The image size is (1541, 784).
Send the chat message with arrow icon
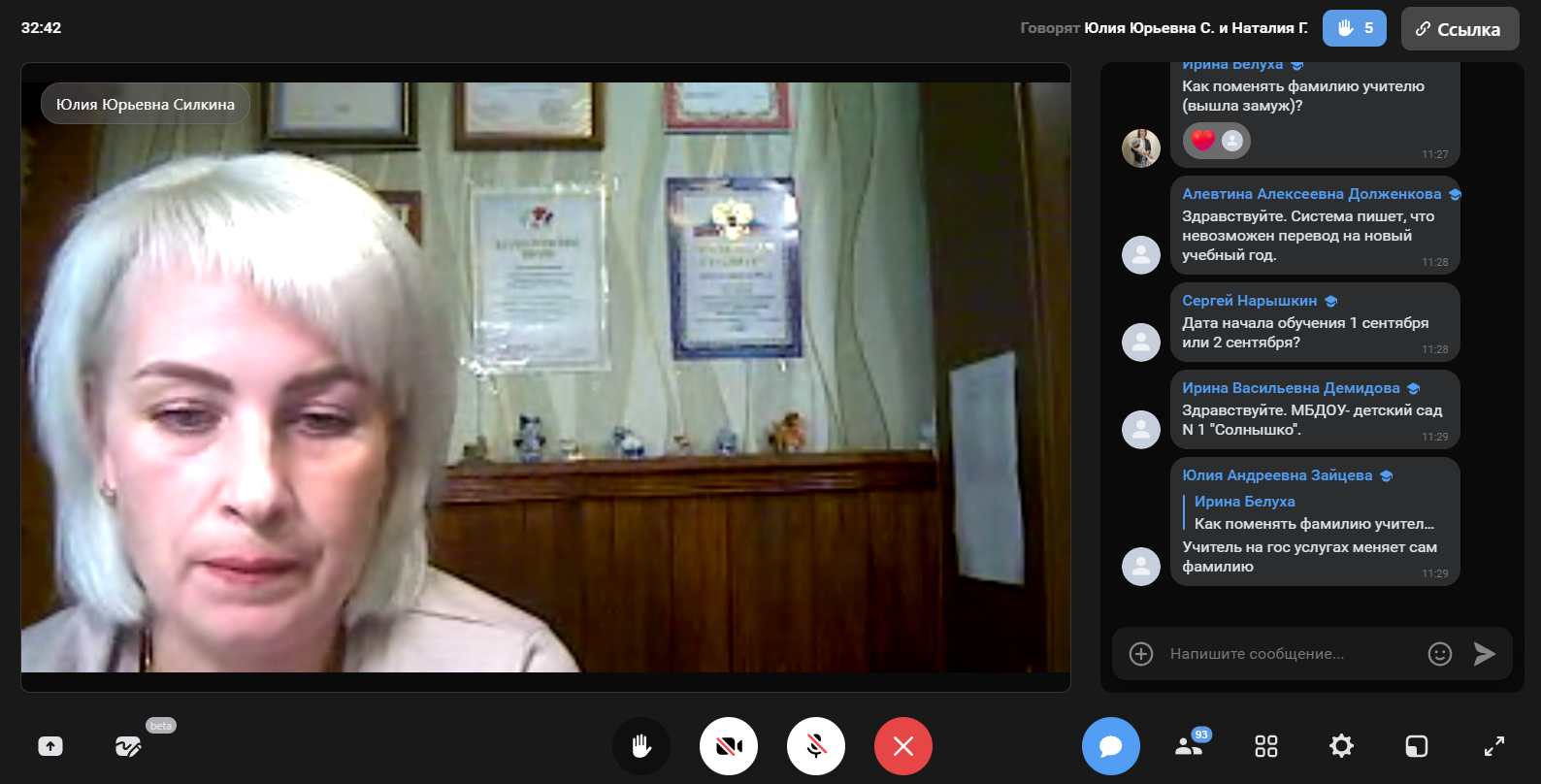1485,654
